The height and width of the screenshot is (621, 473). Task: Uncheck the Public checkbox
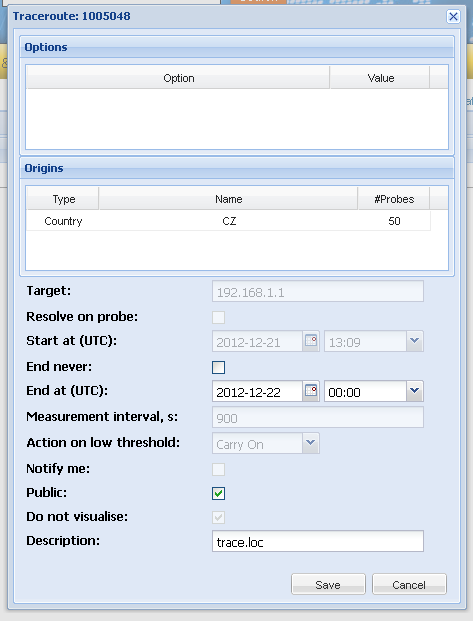(x=219, y=493)
